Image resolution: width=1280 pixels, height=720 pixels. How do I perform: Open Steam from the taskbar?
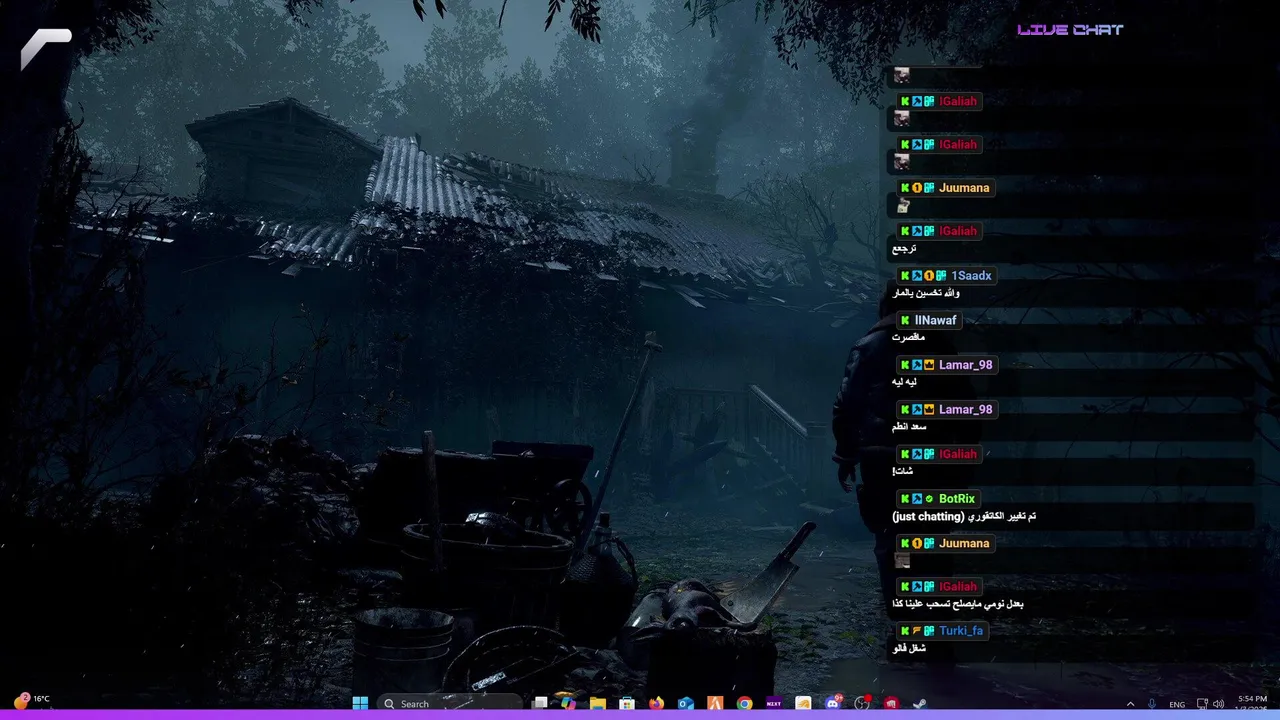(920, 703)
